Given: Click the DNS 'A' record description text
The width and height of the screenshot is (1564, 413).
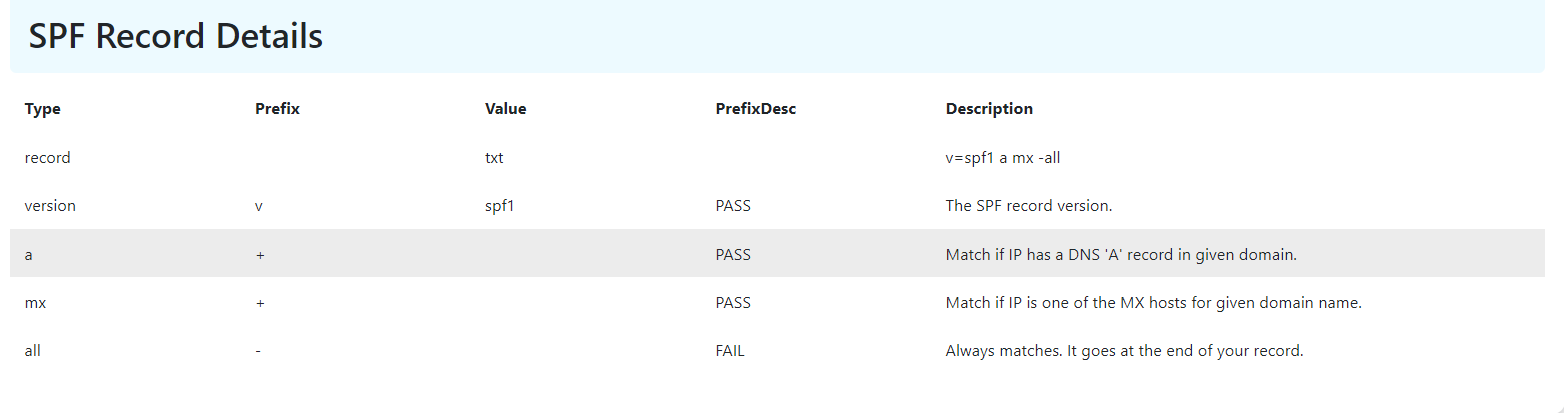Looking at the screenshot, I should click(x=1121, y=254).
